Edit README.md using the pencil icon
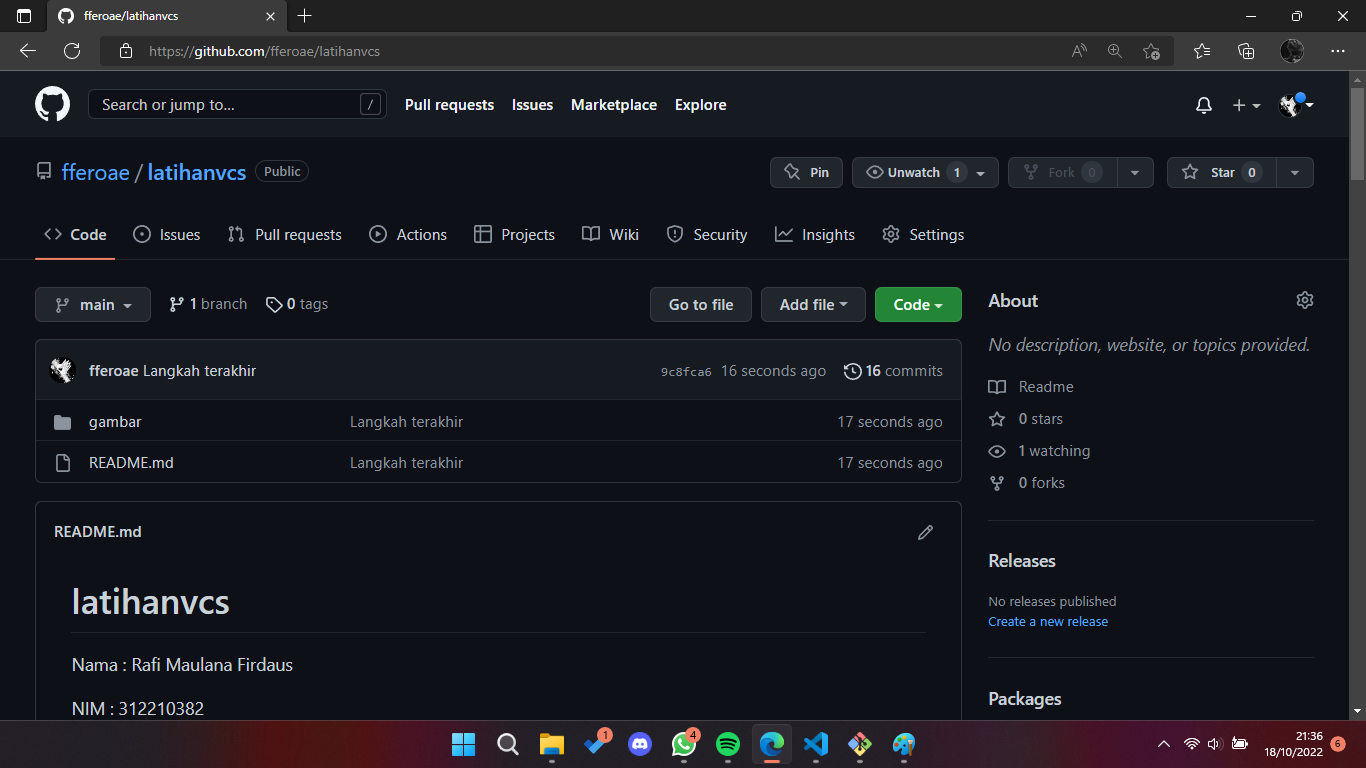Viewport: 1366px width, 768px height. pyautogui.click(x=925, y=532)
